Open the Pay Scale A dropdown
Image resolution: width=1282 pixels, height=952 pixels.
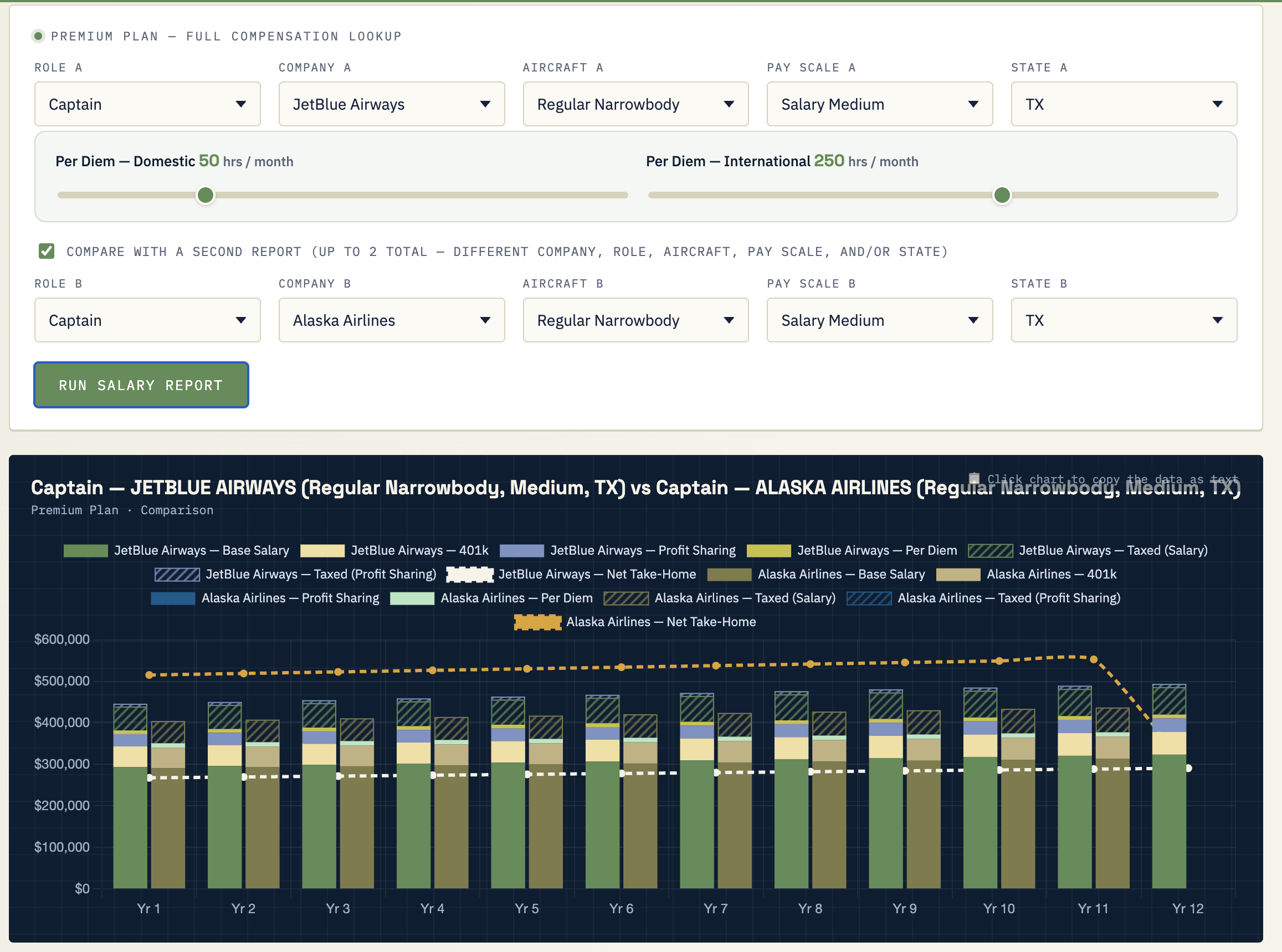pos(880,104)
